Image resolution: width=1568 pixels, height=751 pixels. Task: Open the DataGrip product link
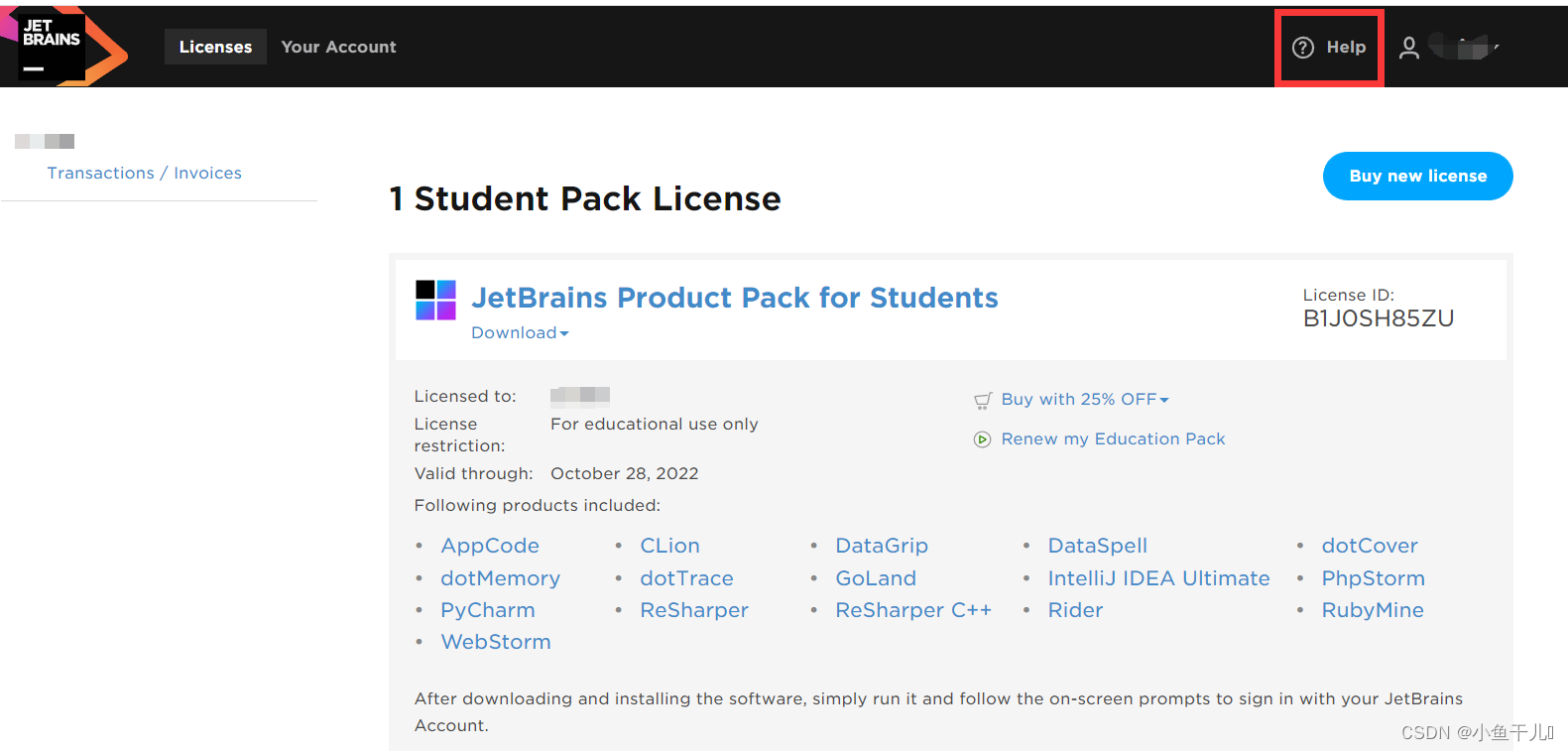click(882, 546)
